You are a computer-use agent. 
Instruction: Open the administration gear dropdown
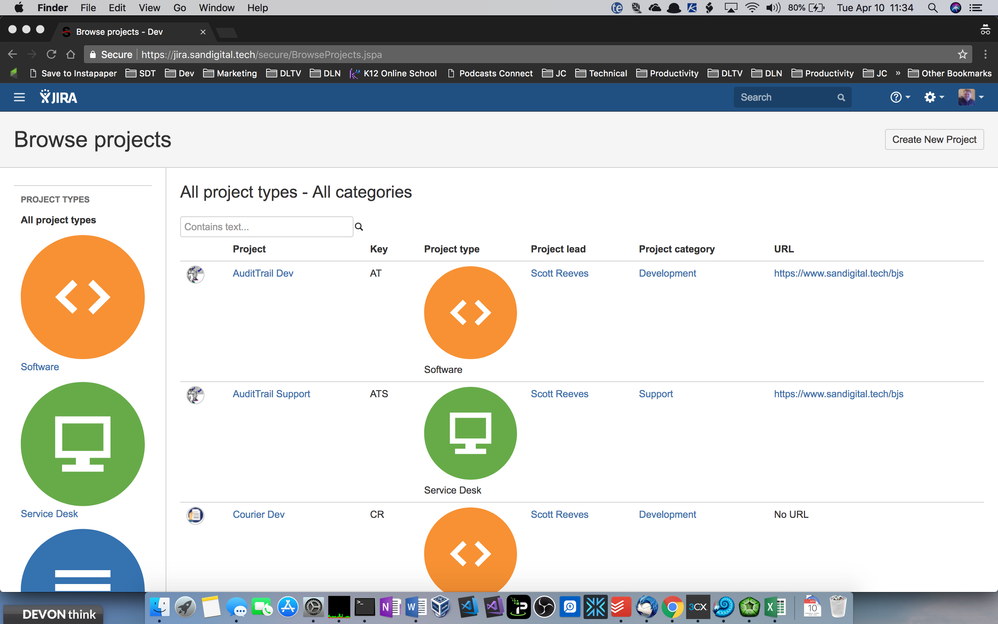click(x=934, y=97)
